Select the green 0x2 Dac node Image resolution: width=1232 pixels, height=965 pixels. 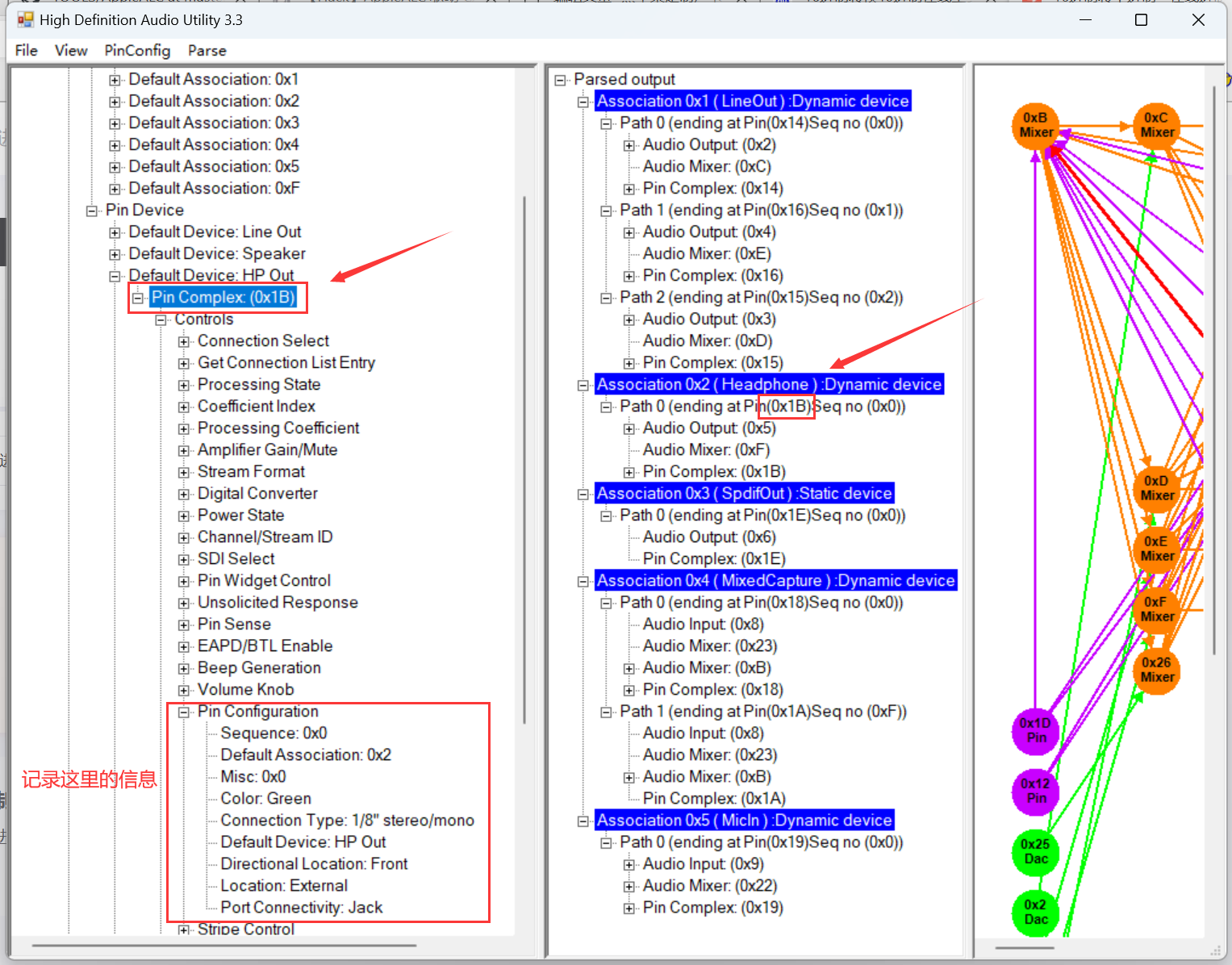coord(1035,912)
